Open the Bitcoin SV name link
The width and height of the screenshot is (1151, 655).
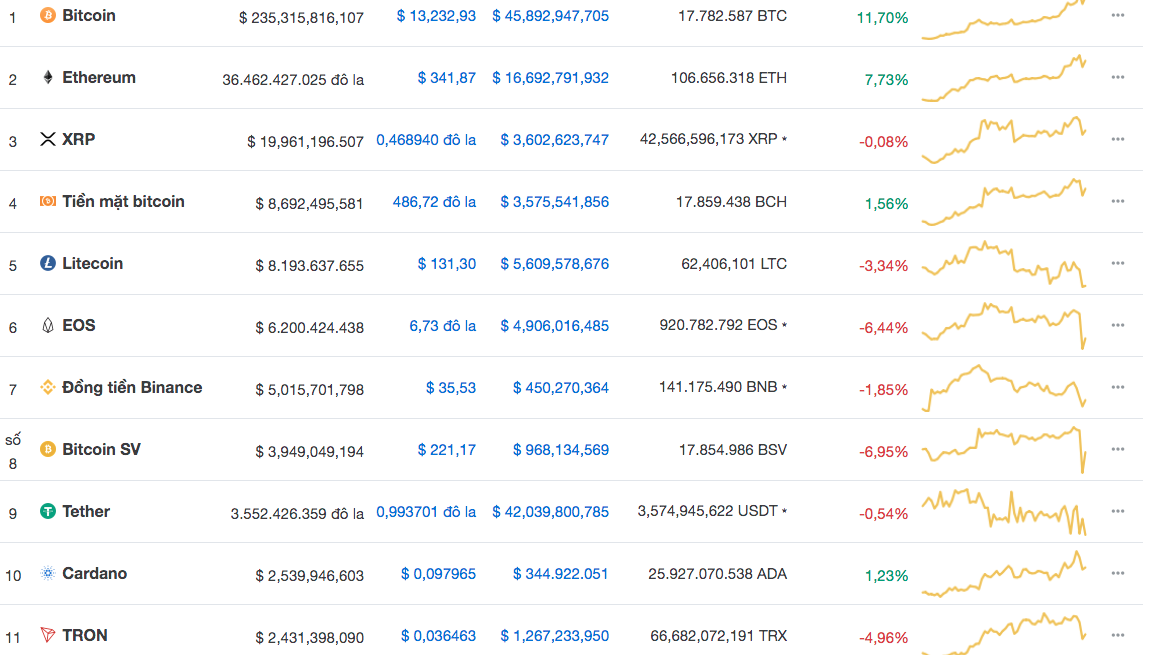[101, 449]
